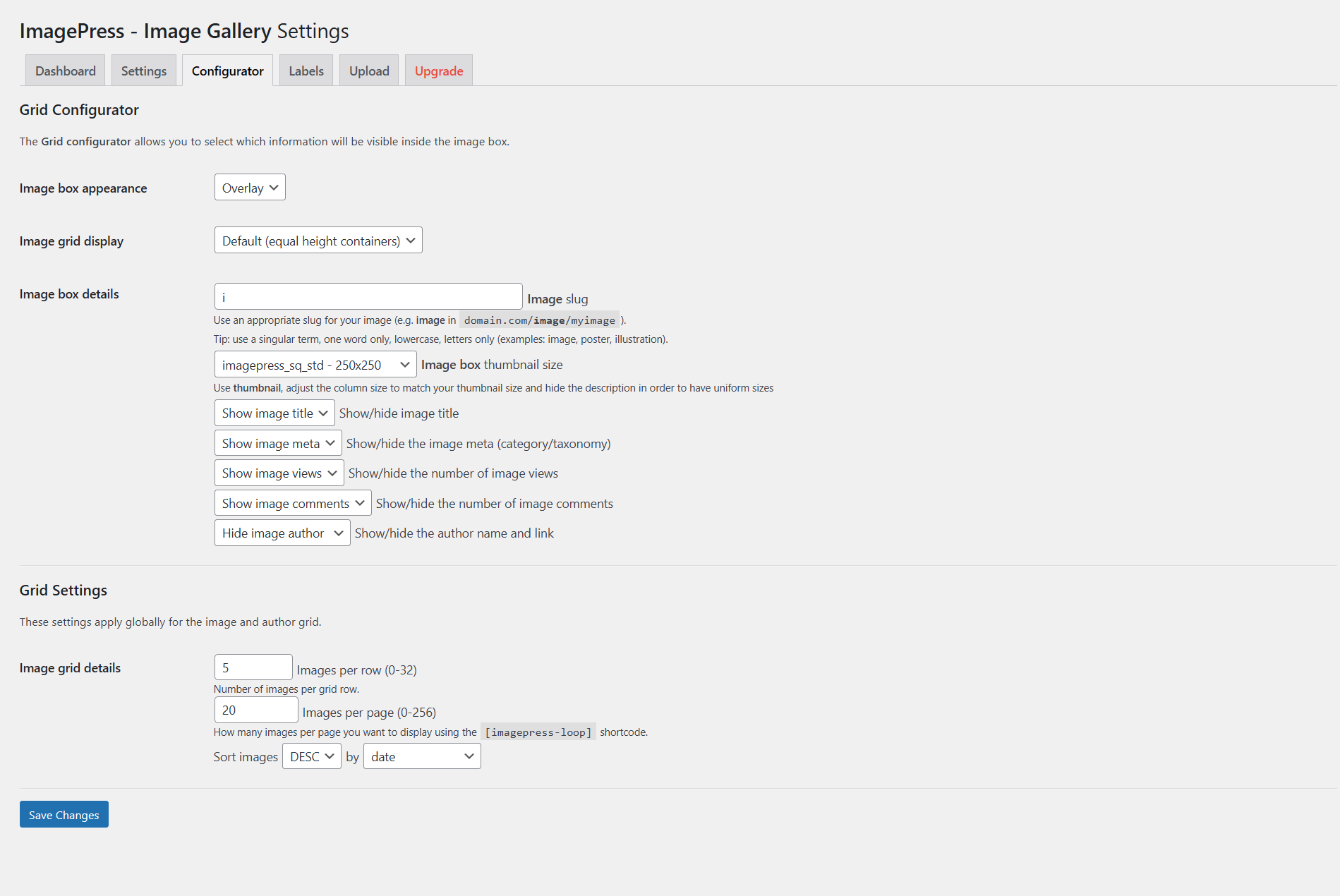Select the Configurator tab
This screenshot has height=896, width=1340.
click(x=227, y=71)
